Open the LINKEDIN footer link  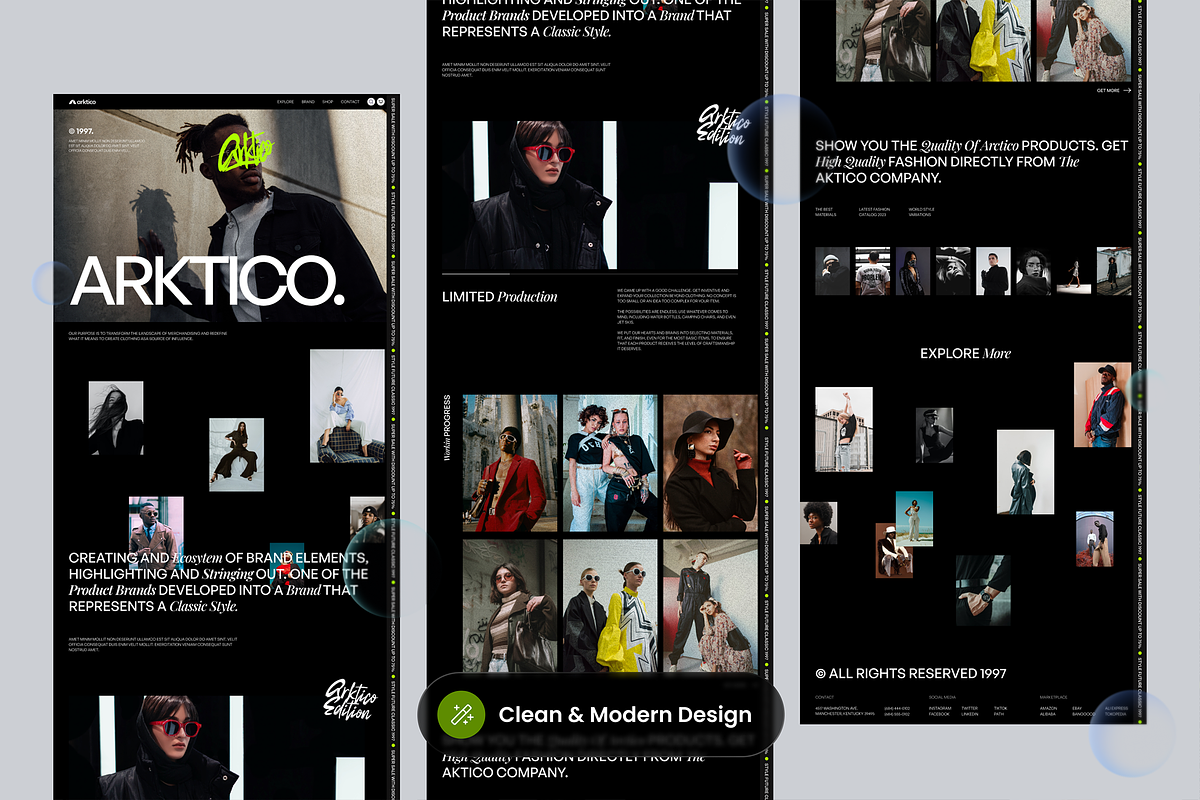pos(969,714)
